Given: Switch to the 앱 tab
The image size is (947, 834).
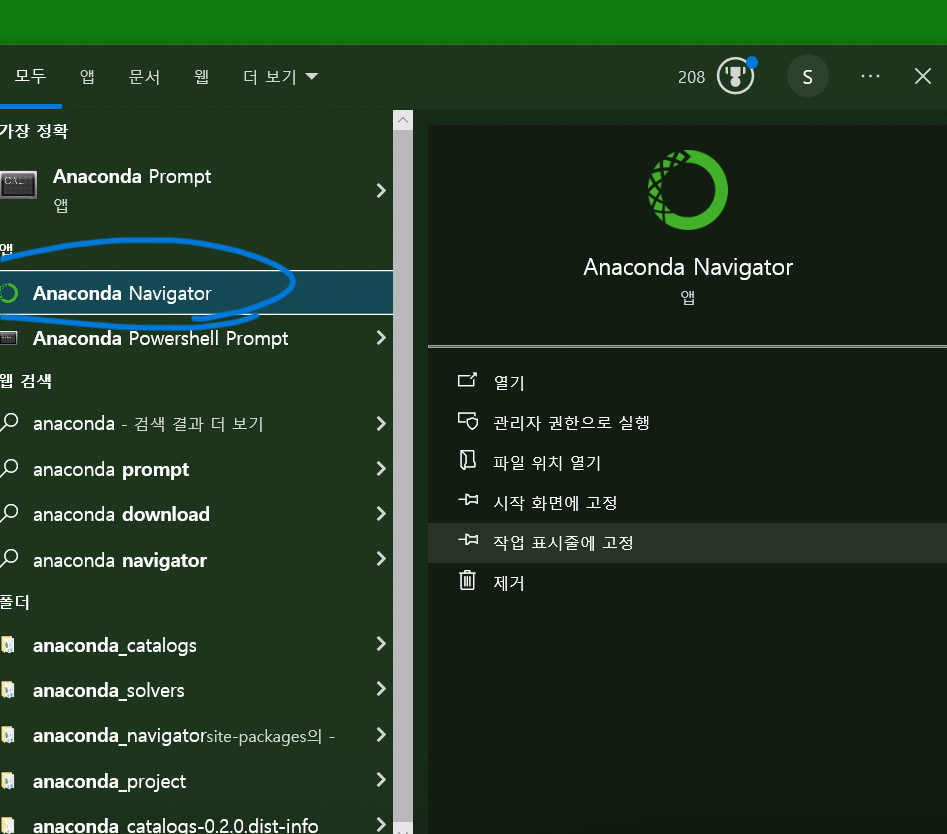Looking at the screenshot, I should [x=87, y=76].
